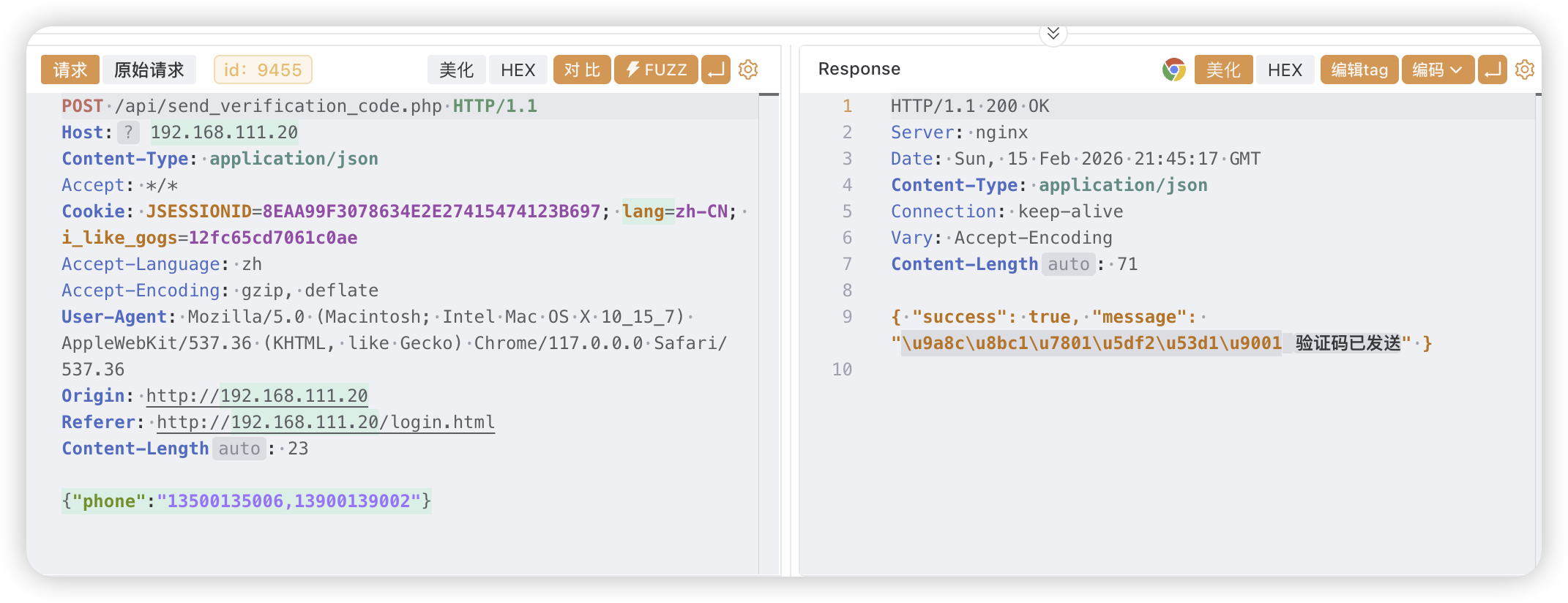Screen dimensions: 1568x603
Task: Collapse panel with double chevron at top
Action: click(x=1053, y=33)
